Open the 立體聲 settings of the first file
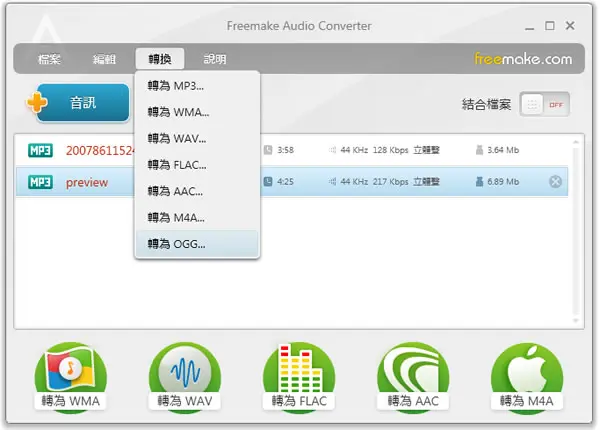Screen dimensions: 600x430 pos(426,150)
